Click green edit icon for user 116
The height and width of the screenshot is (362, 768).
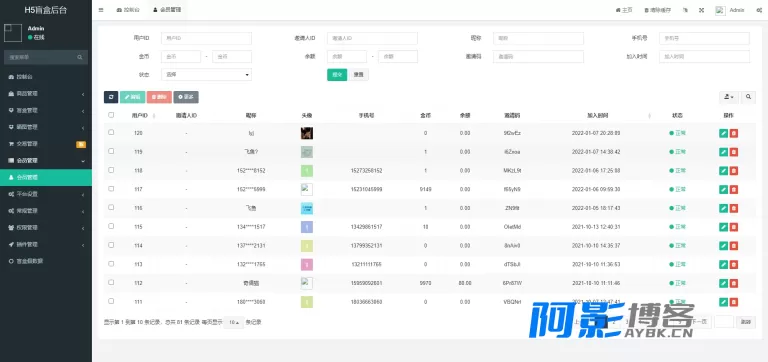(x=723, y=208)
